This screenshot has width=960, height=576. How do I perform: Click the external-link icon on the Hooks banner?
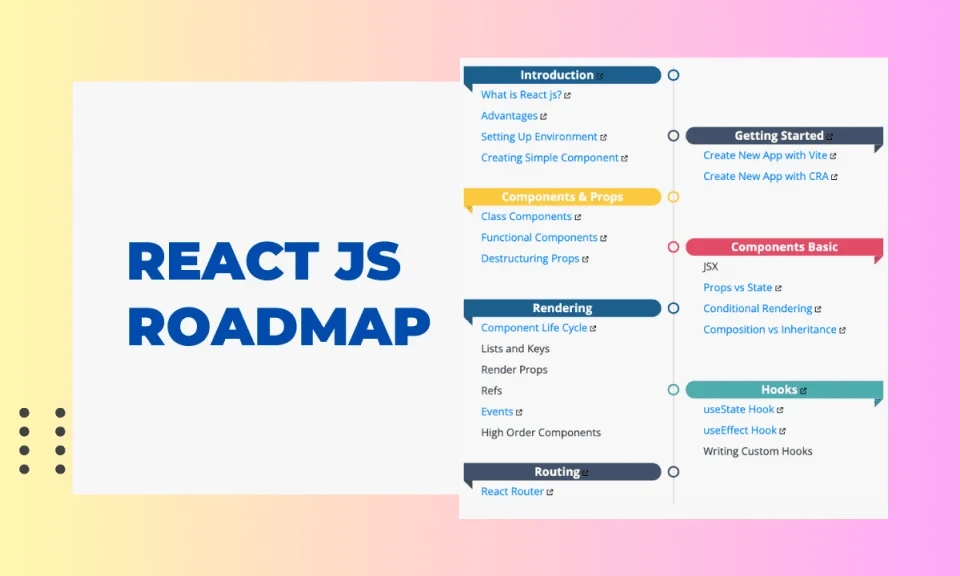click(803, 390)
